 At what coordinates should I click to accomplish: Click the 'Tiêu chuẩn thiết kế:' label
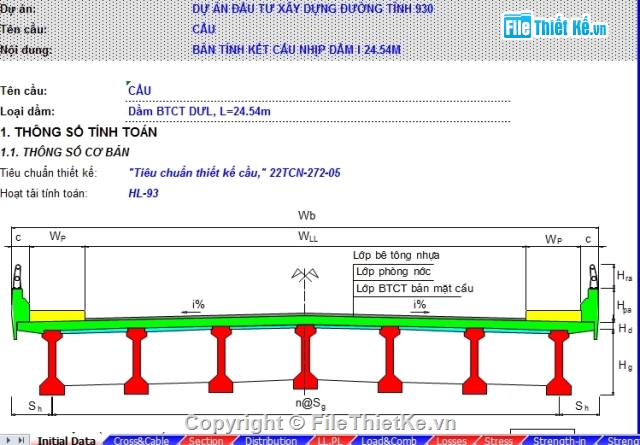pos(49,173)
